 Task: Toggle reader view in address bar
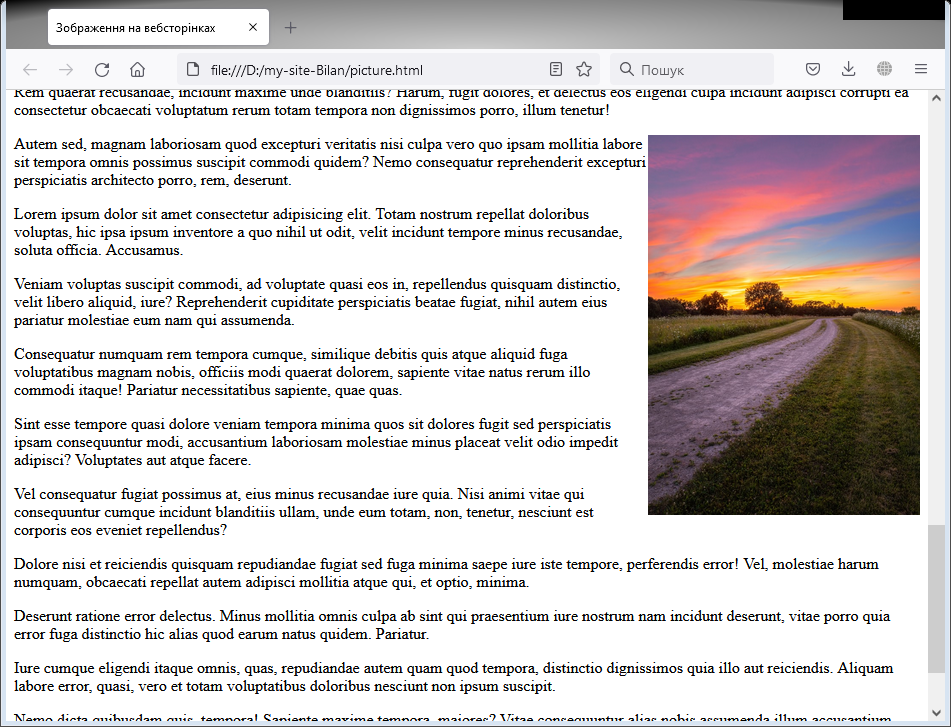pos(556,69)
